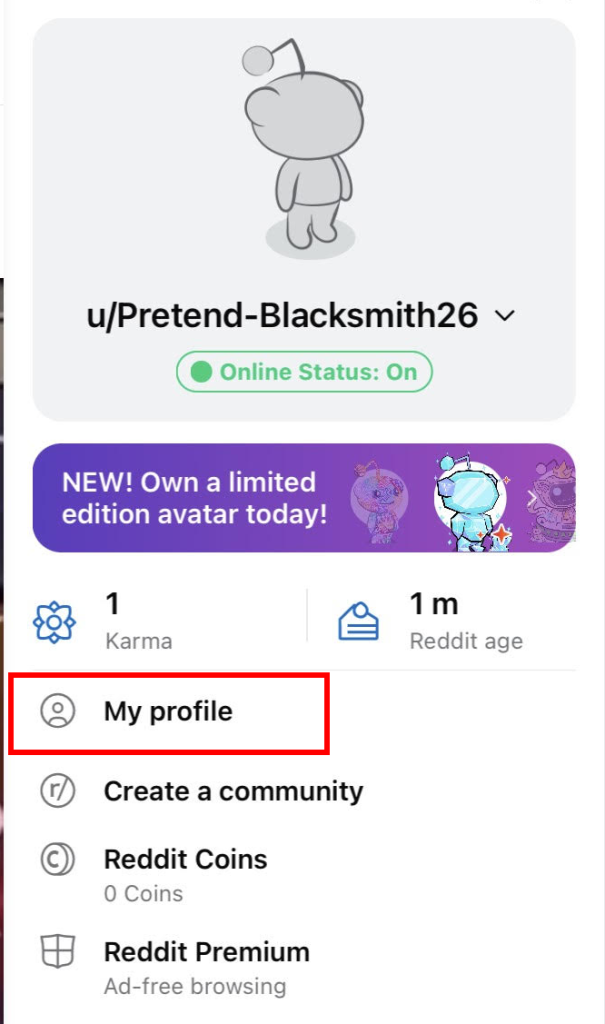Click the Reddit Coins coin icon
Image resolution: width=605 pixels, height=1024 pixels.
pyautogui.click(x=58, y=860)
